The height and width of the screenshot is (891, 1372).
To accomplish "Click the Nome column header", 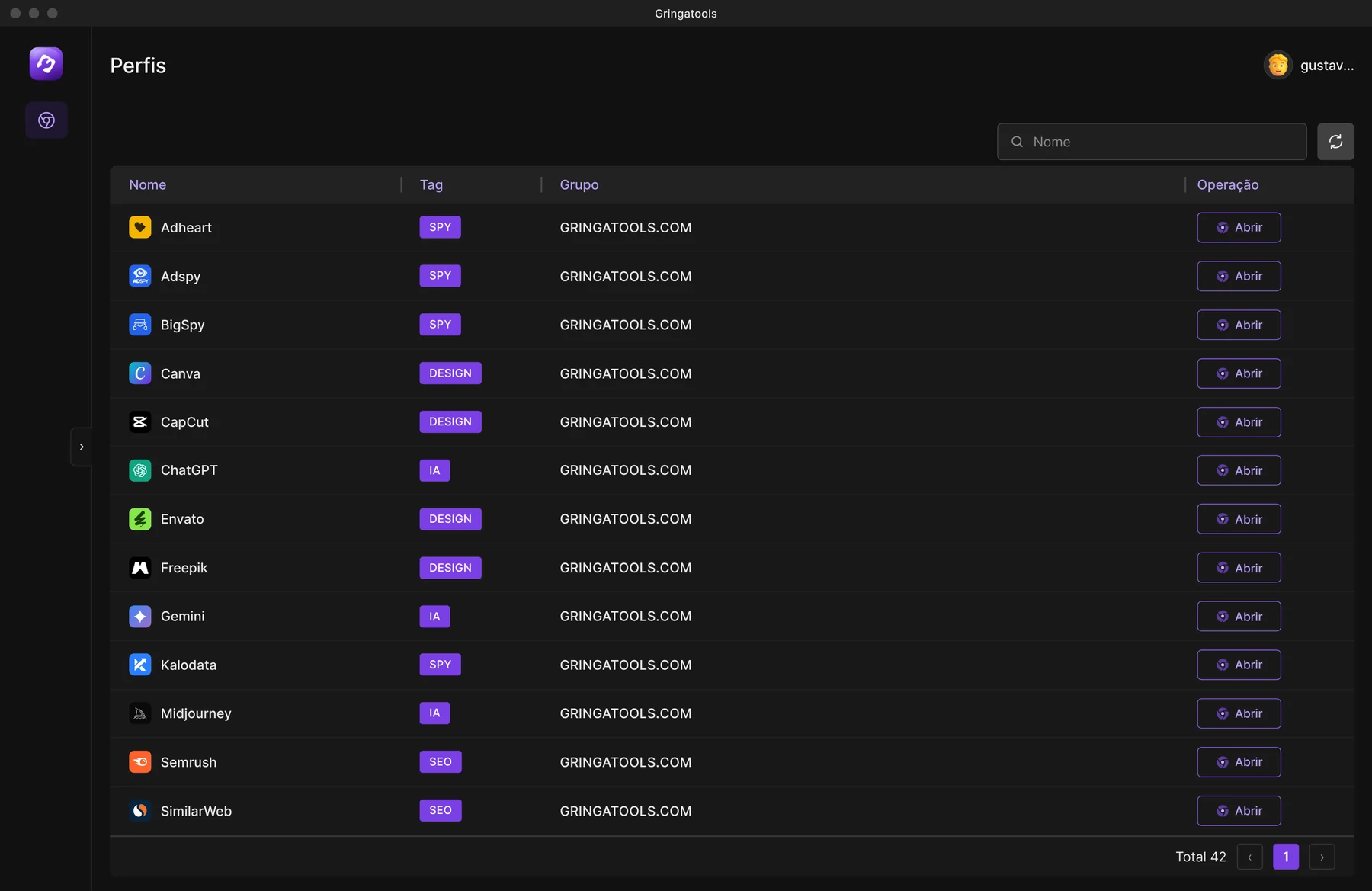I will [148, 184].
